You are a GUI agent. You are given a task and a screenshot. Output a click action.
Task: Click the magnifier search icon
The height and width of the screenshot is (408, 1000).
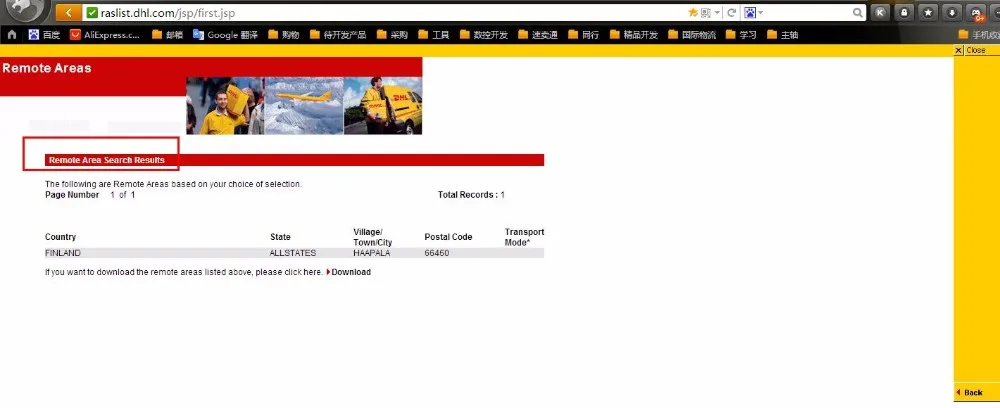pos(858,12)
